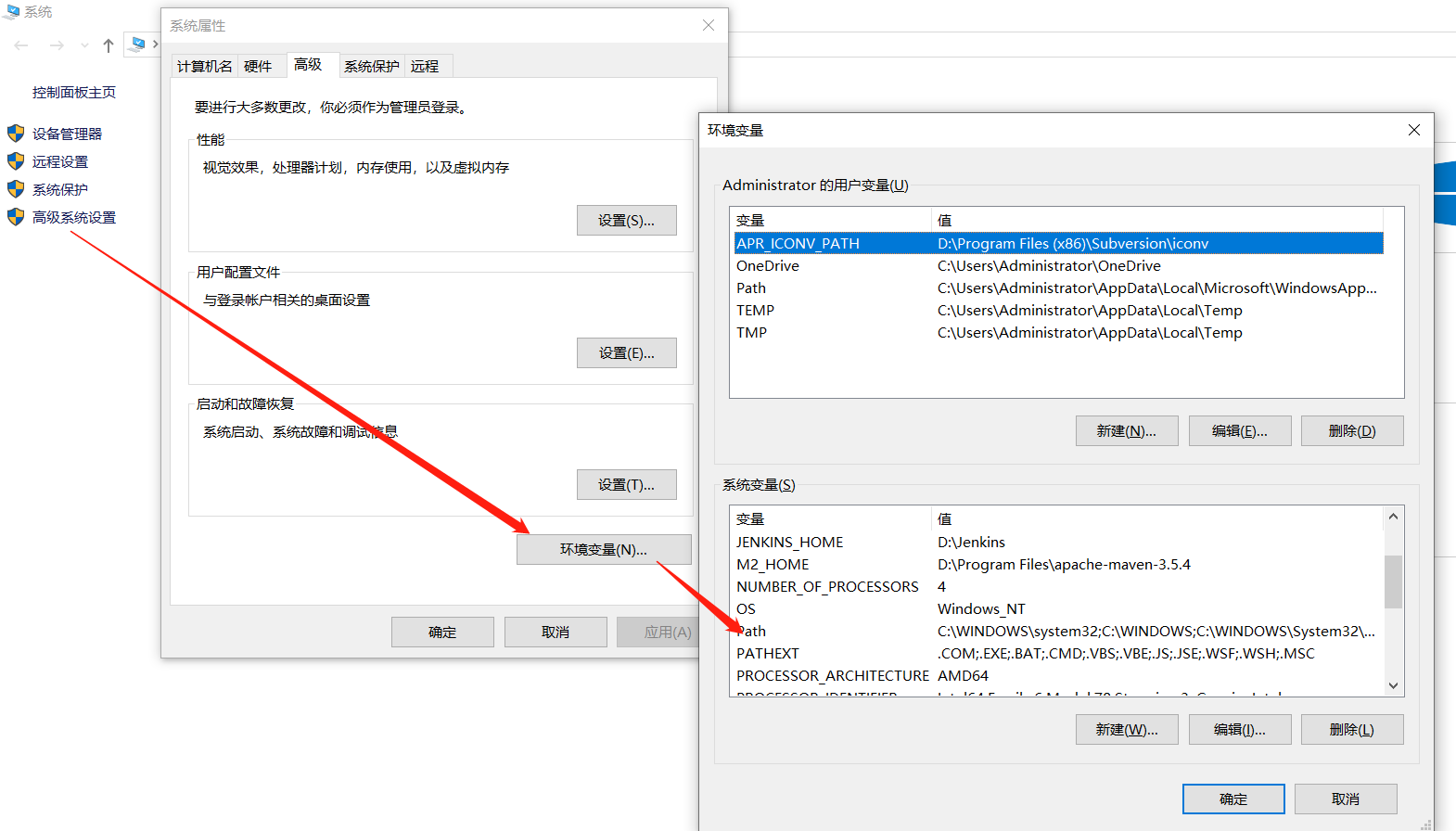Screen dimensions: 1456x831
Task: Open the 控制面板主页 link
Action: (x=74, y=93)
